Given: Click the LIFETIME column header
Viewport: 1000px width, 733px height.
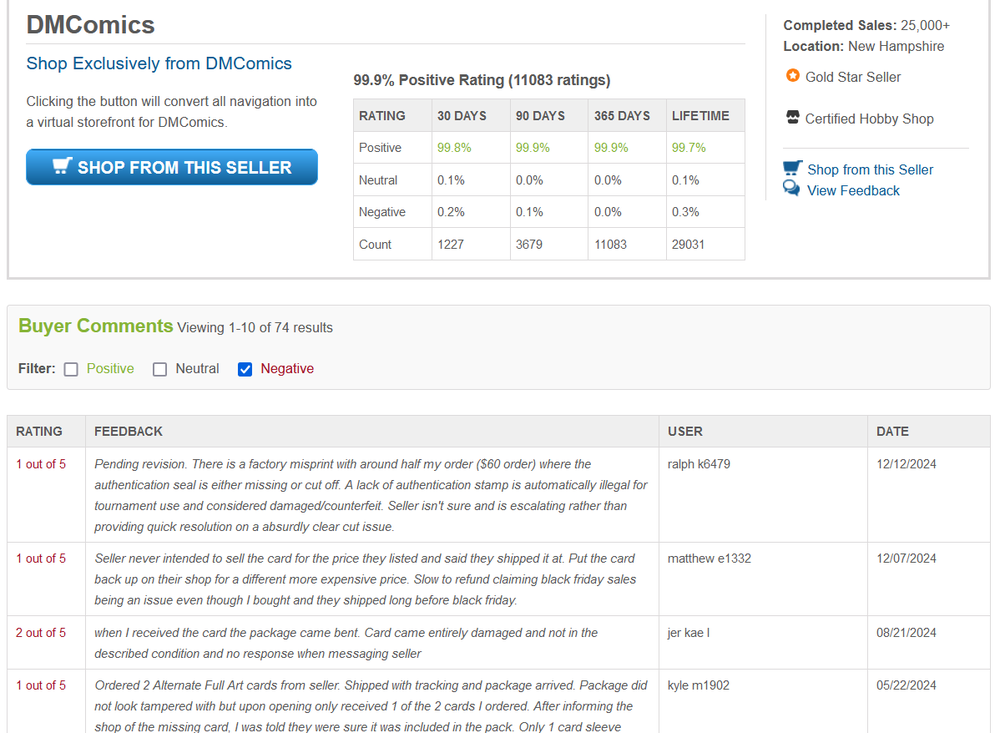Looking at the screenshot, I should 700,116.
